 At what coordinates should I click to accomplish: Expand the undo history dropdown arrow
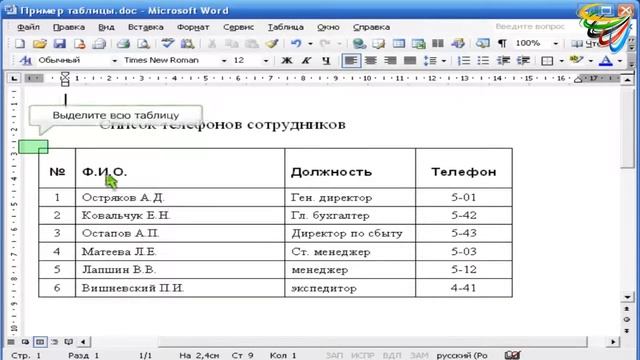coord(310,43)
